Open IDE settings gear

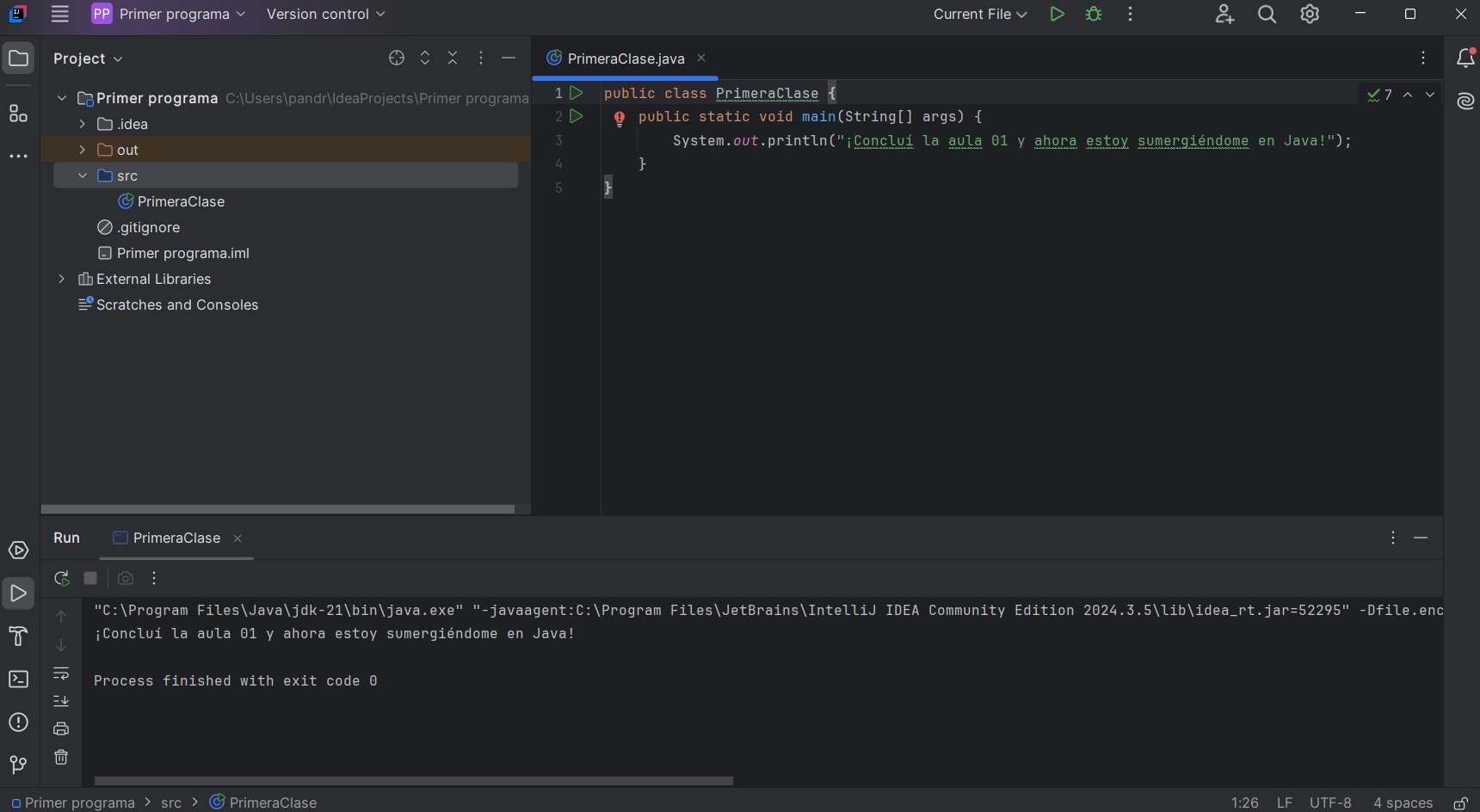[1310, 14]
